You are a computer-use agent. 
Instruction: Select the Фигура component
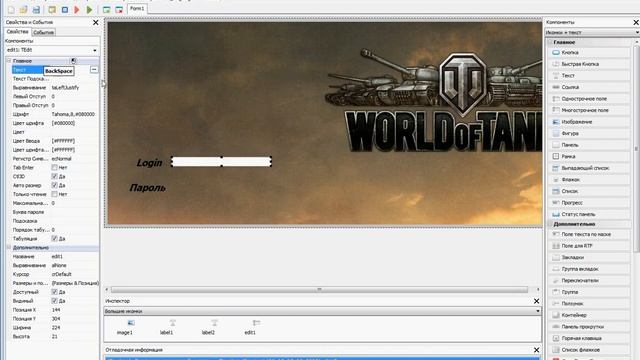589,133
